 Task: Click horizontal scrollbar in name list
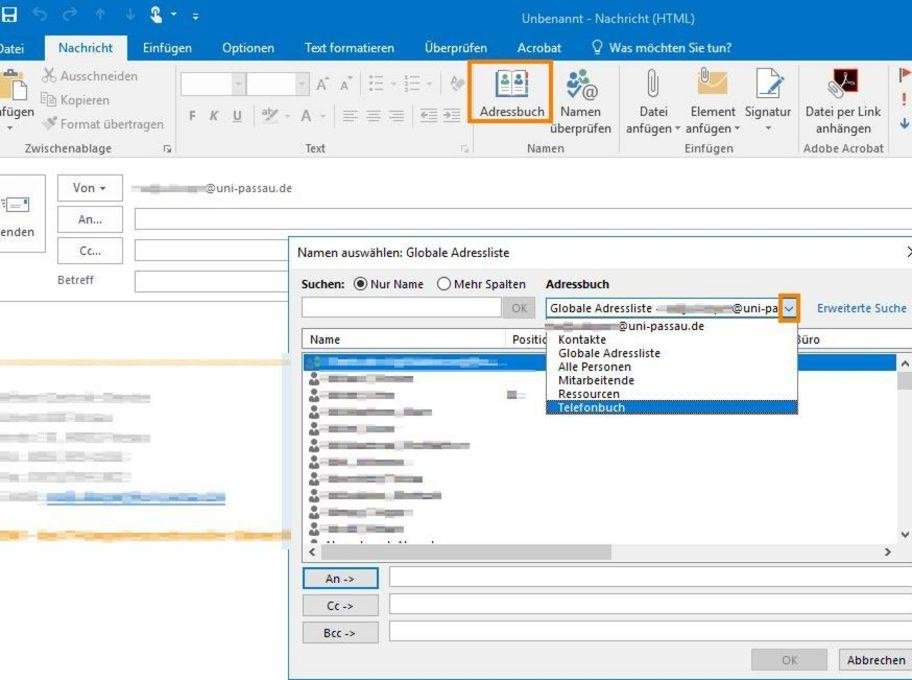(466, 552)
